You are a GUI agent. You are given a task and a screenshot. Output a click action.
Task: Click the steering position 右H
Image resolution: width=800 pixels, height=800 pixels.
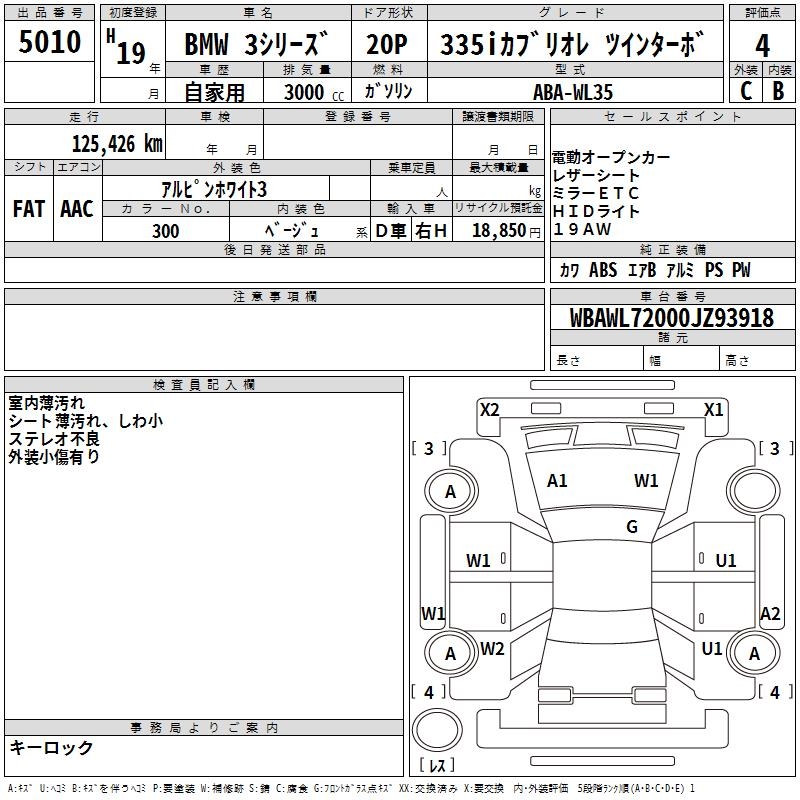(431, 231)
